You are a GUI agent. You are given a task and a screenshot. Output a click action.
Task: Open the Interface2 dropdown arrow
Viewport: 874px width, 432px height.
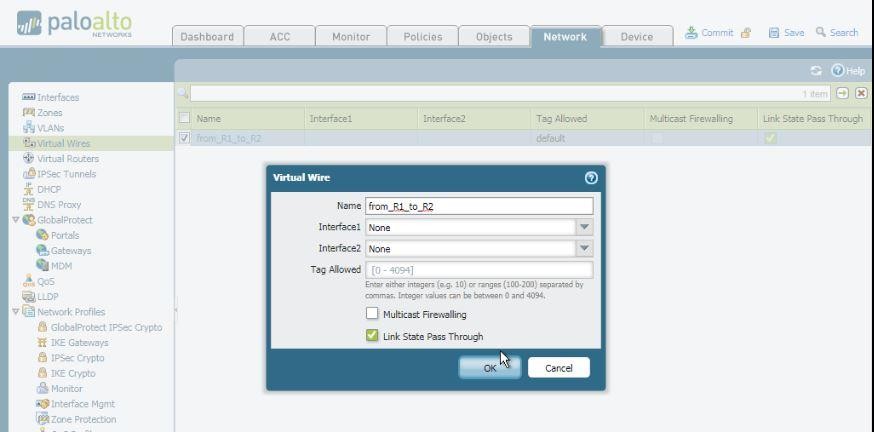pos(584,248)
